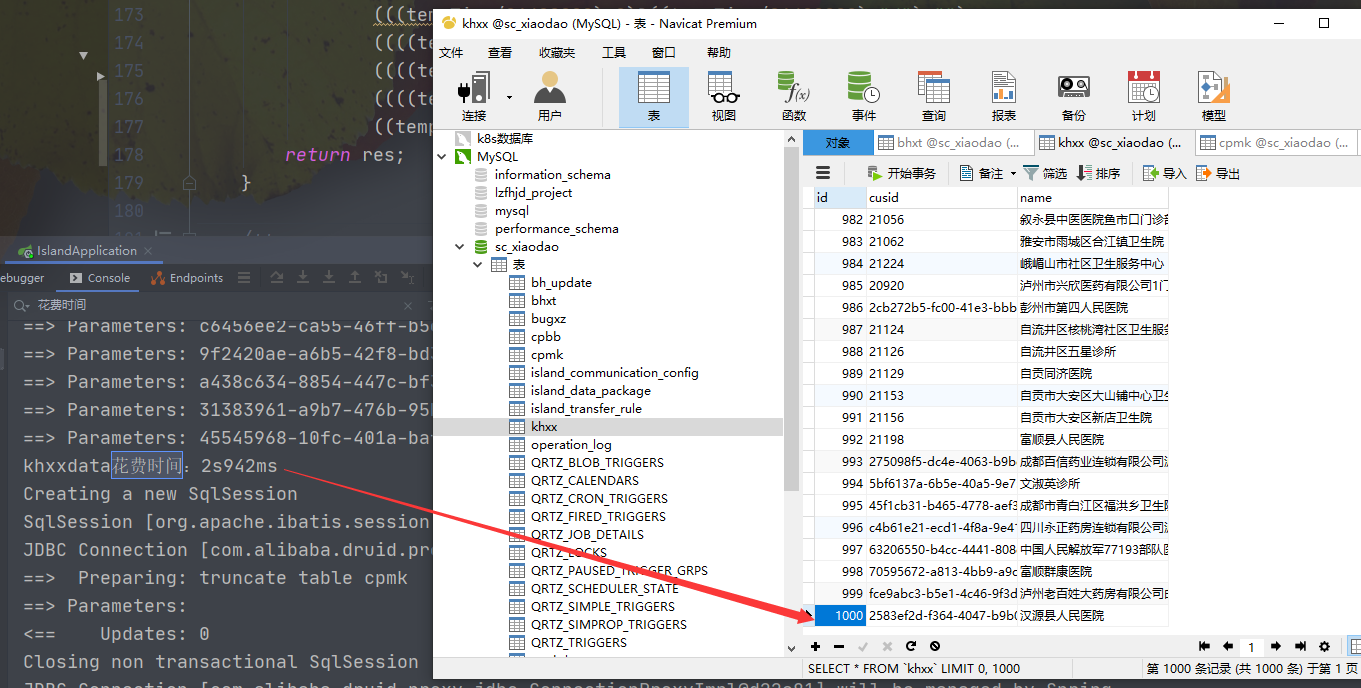
Task: Select the Endpoints tab in IntelliJ
Action: 187,278
